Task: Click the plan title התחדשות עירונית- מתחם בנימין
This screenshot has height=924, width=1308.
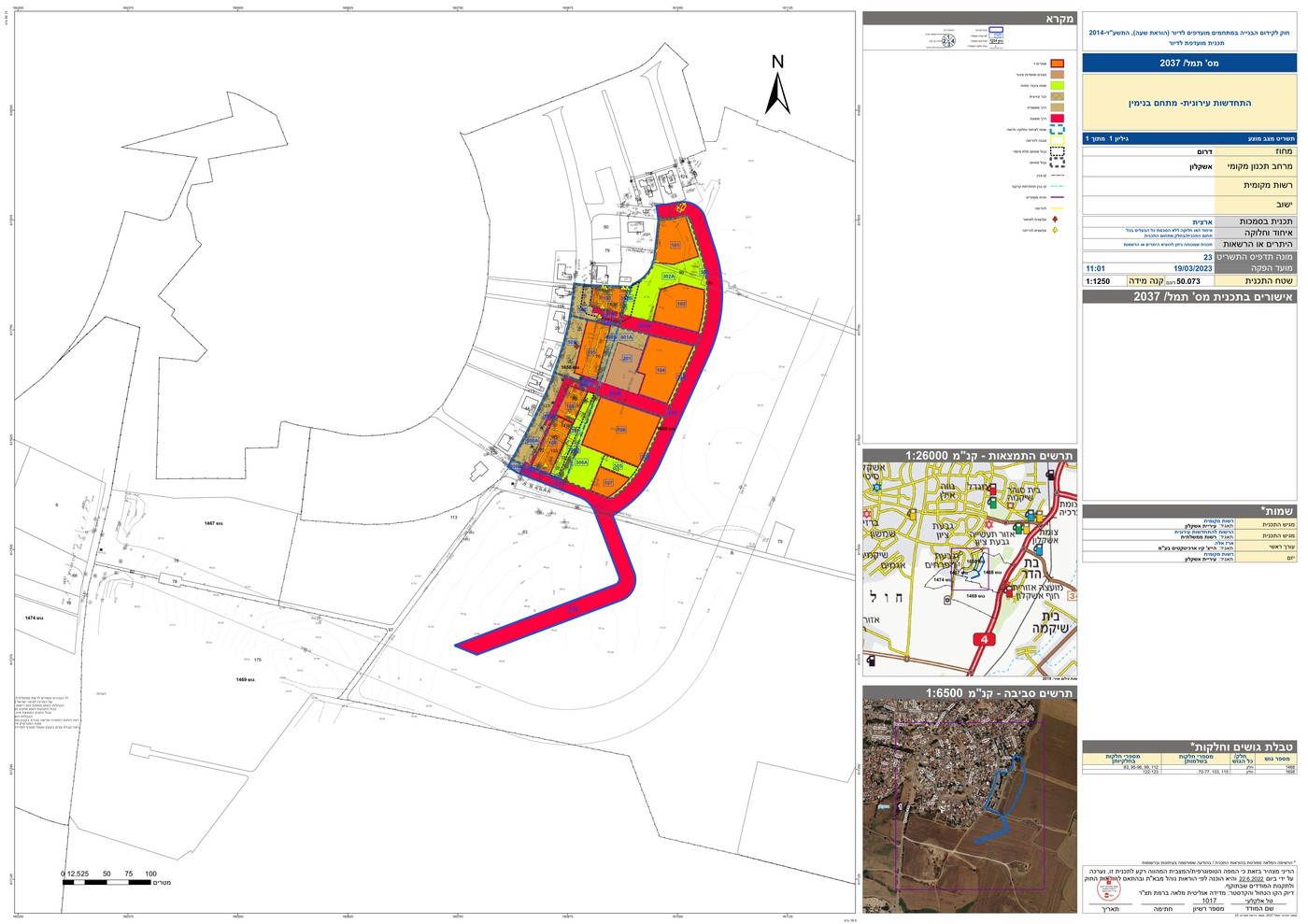Action: (x=1189, y=103)
